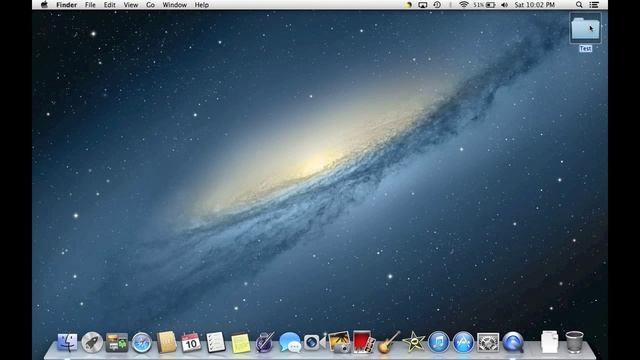Open the Help menu

202,5
